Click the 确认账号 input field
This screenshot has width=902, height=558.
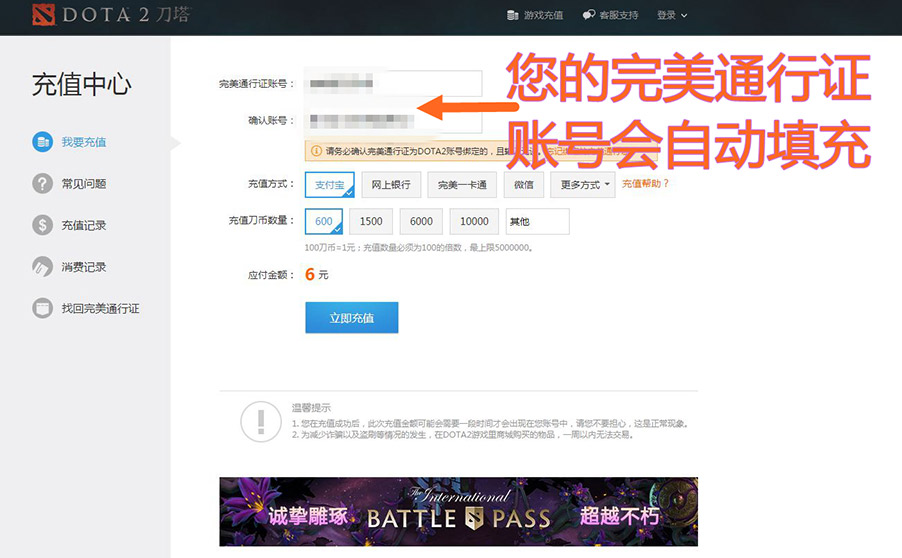pos(393,120)
